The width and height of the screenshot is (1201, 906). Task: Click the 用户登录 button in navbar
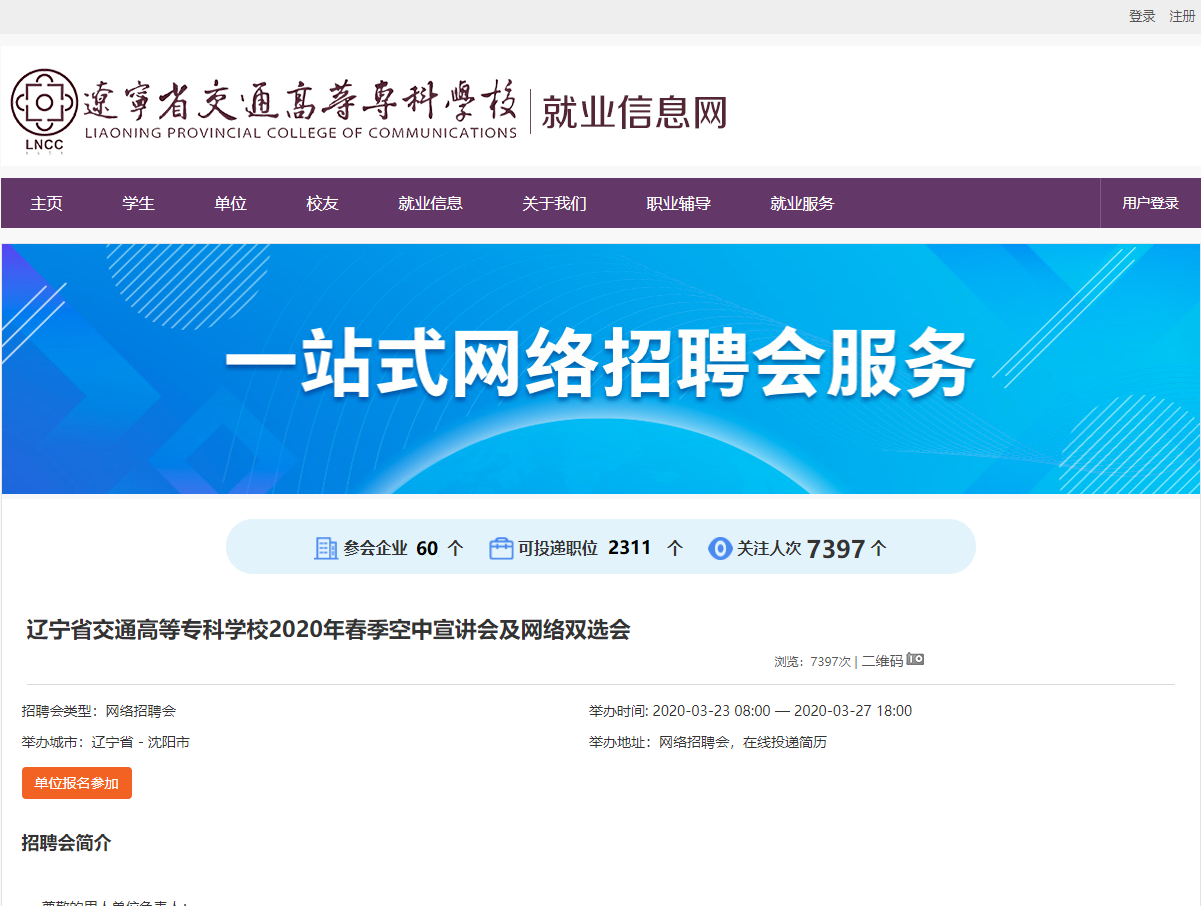(x=1150, y=203)
